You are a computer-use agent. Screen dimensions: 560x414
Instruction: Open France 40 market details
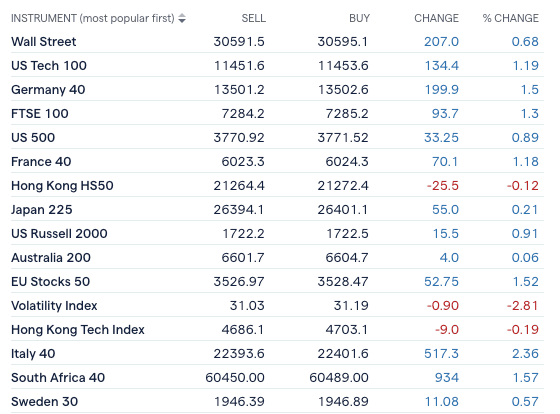point(41,161)
